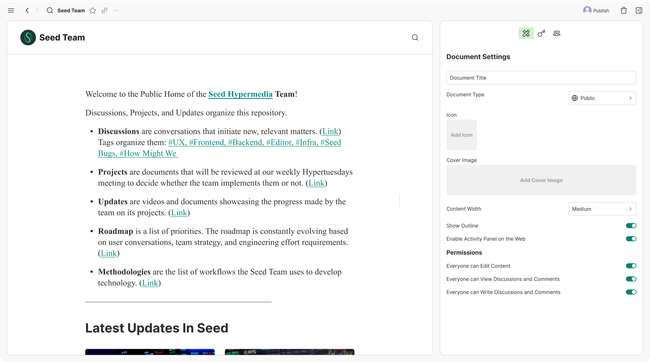
Task: Click the Publish button
Action: [x=596, y=10]
